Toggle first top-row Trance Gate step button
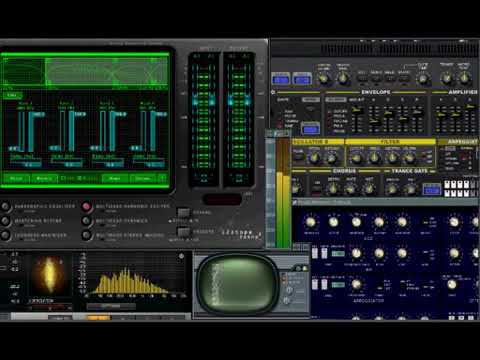Image resolution: width=480 pixels, height=360 pixels. [x=448, y=184]
